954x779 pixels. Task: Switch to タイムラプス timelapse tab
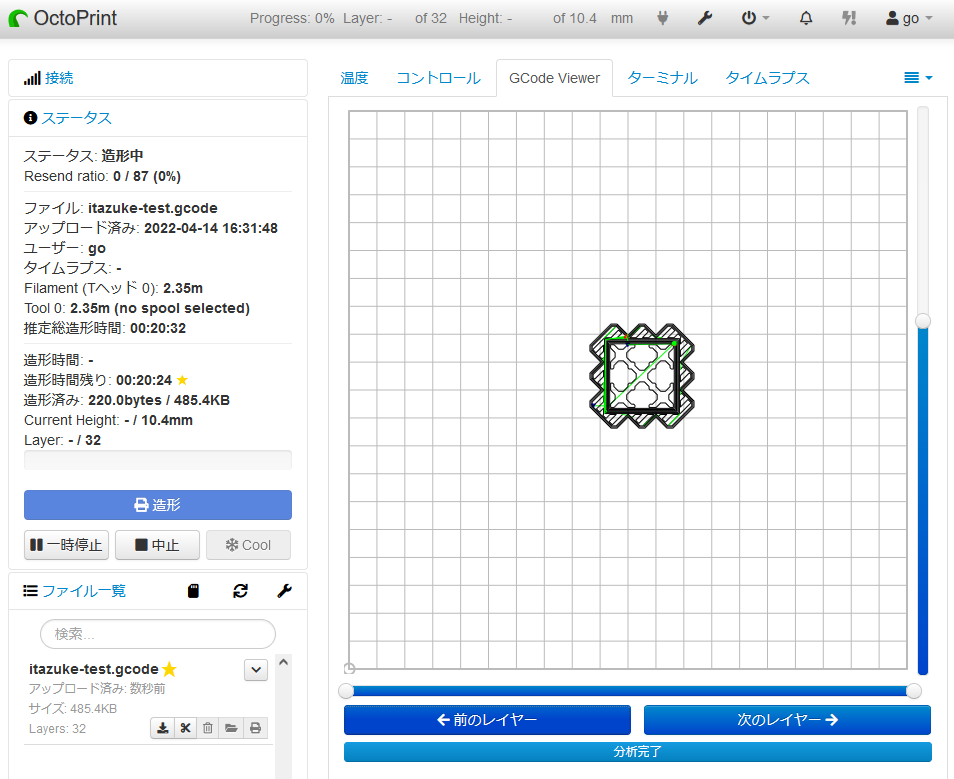pos(767,78)
